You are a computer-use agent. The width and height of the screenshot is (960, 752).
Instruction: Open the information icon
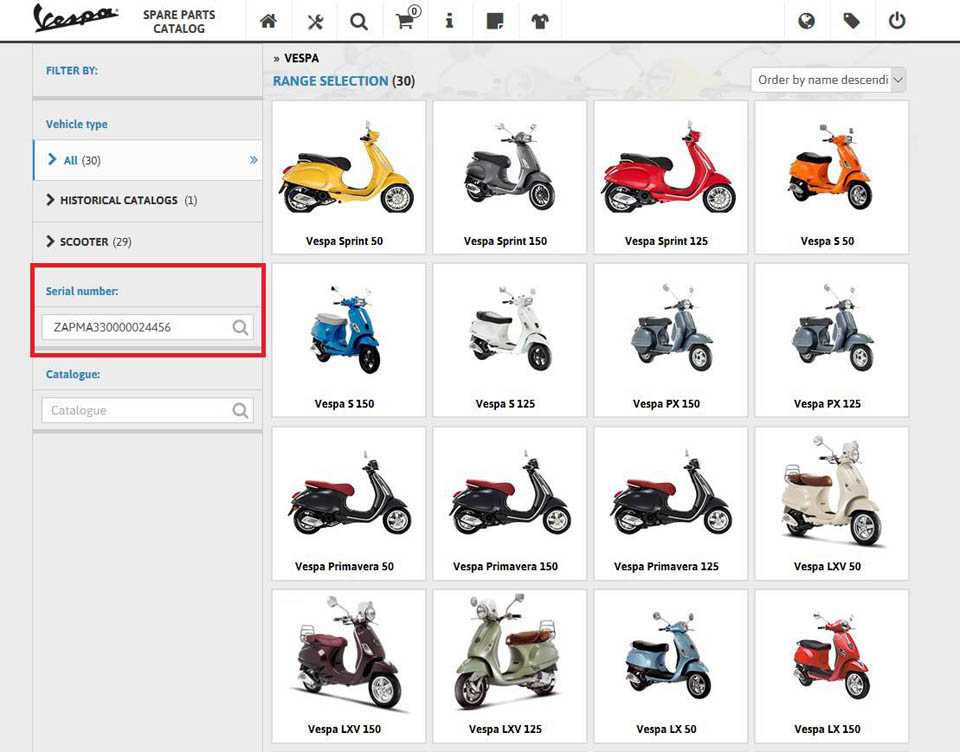tap(449, 21)
